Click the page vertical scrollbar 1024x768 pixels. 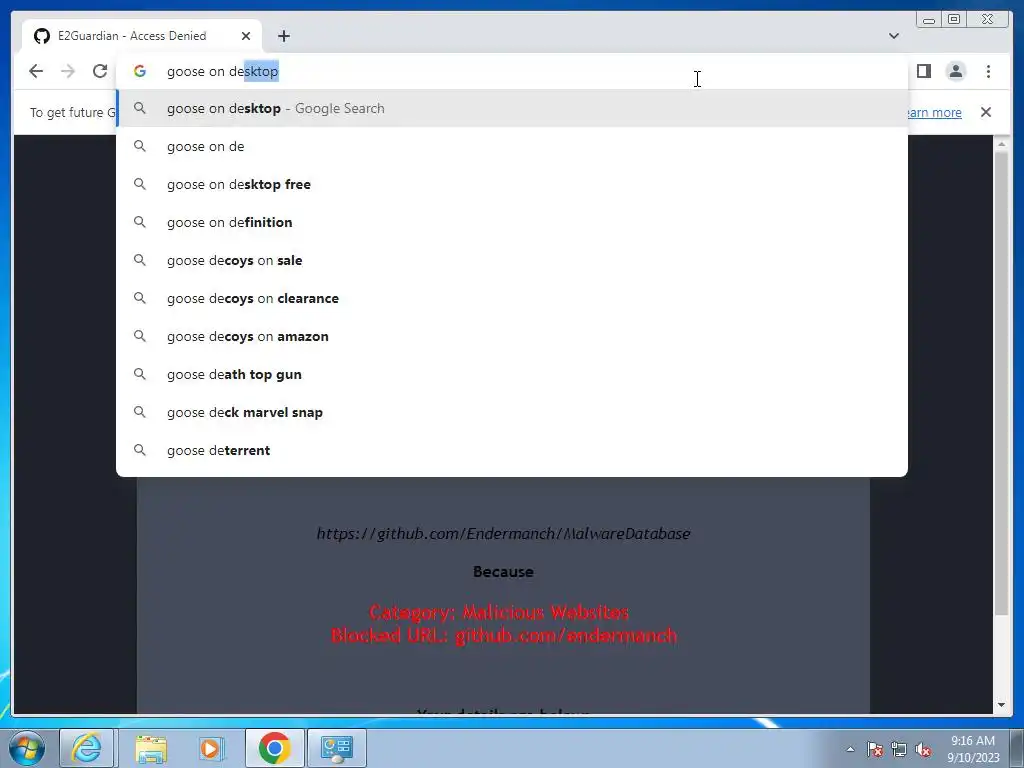tap(1001, 382)
